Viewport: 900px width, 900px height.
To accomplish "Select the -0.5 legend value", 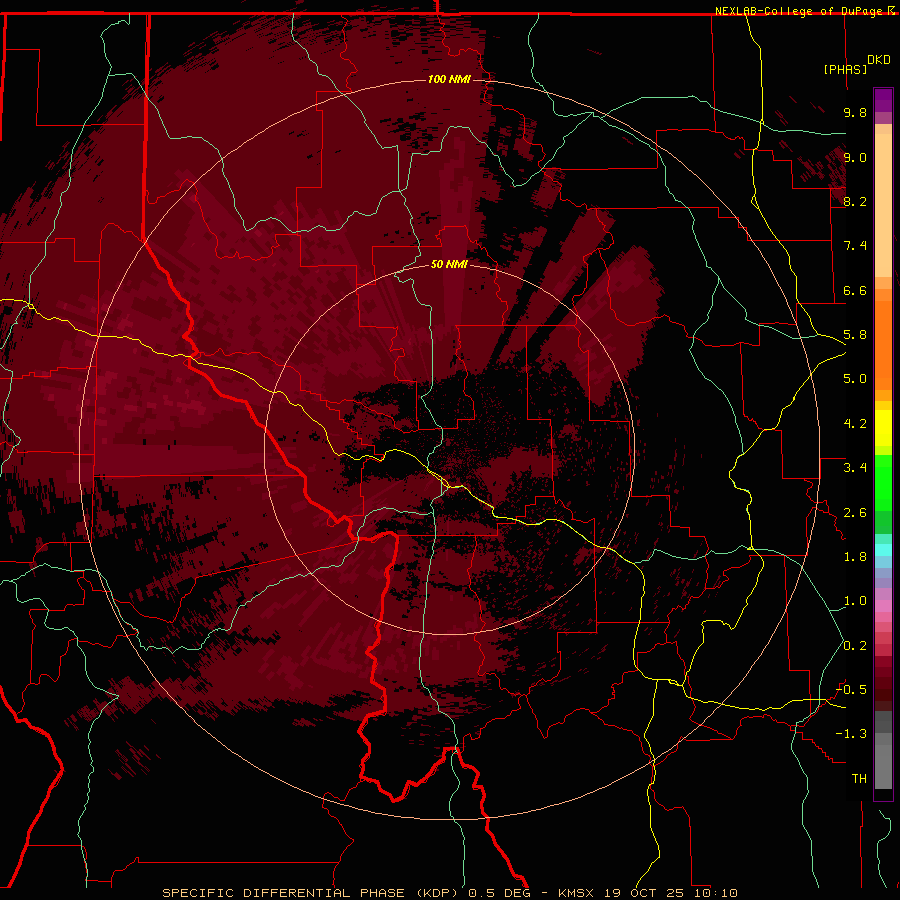I will click(851, 690).
